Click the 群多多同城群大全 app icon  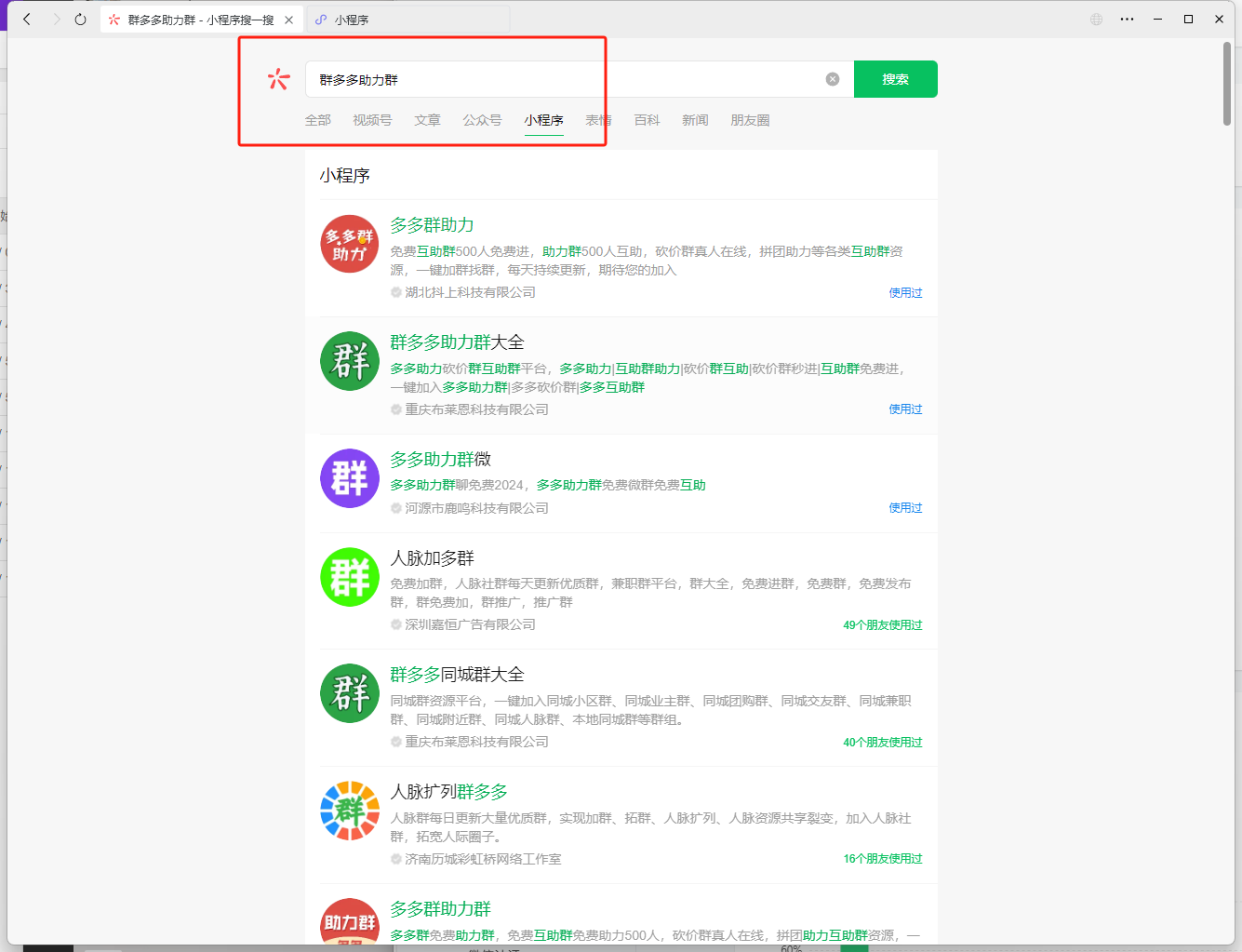[350, 693]
